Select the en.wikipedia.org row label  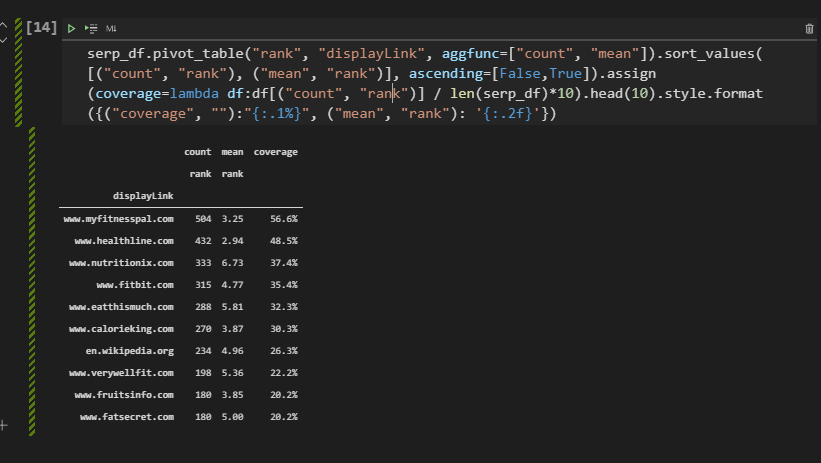coord(129,351)
